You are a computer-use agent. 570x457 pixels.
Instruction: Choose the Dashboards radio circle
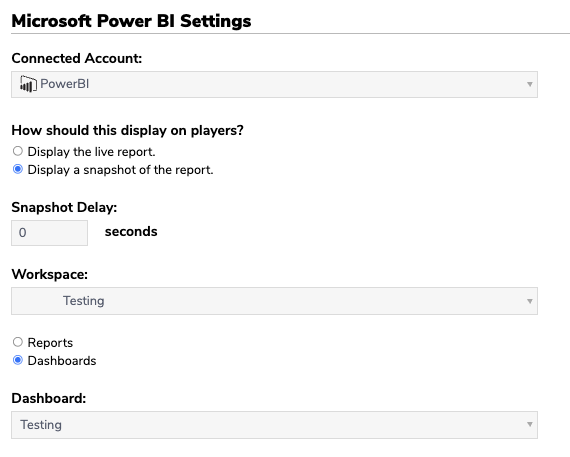pyautogui.click(x=17, y=360)
